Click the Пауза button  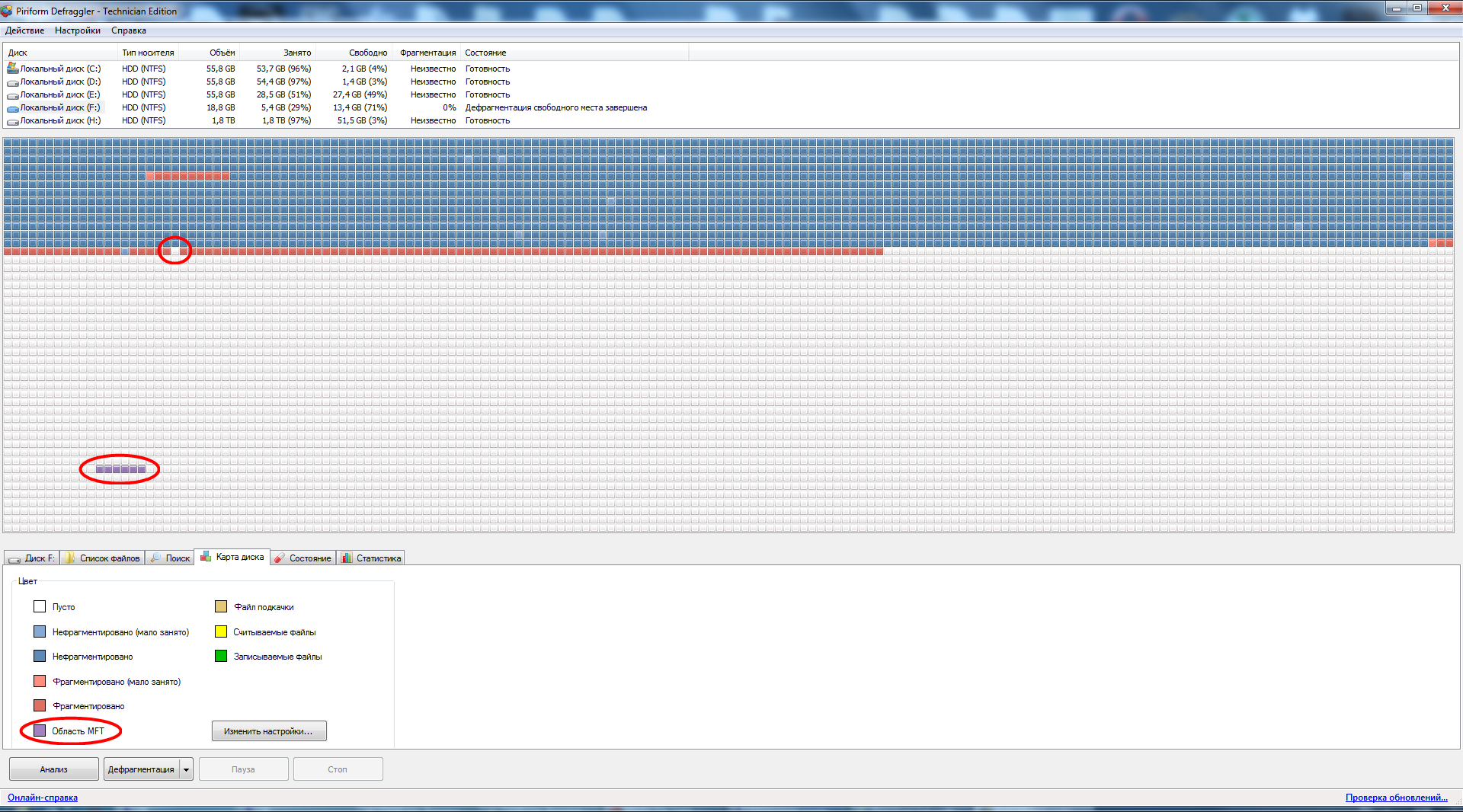click(243, 769)
